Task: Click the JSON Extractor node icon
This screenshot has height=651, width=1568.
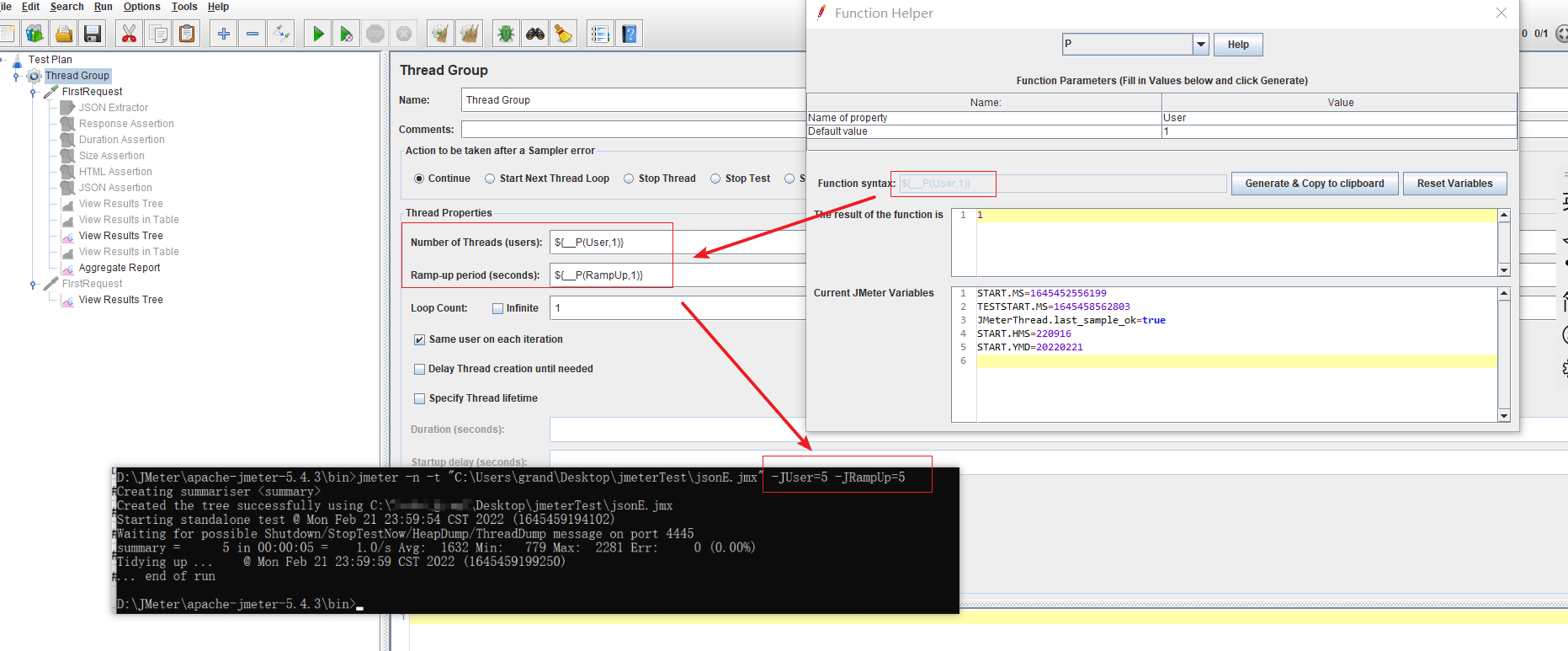Action: tap(68, 108)
